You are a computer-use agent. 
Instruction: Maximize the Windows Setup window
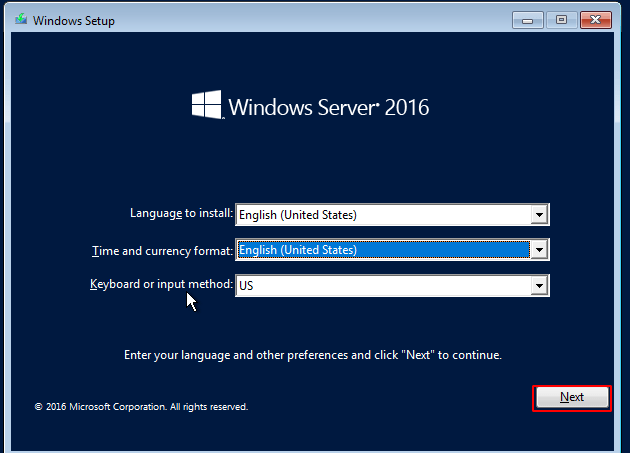561,20
